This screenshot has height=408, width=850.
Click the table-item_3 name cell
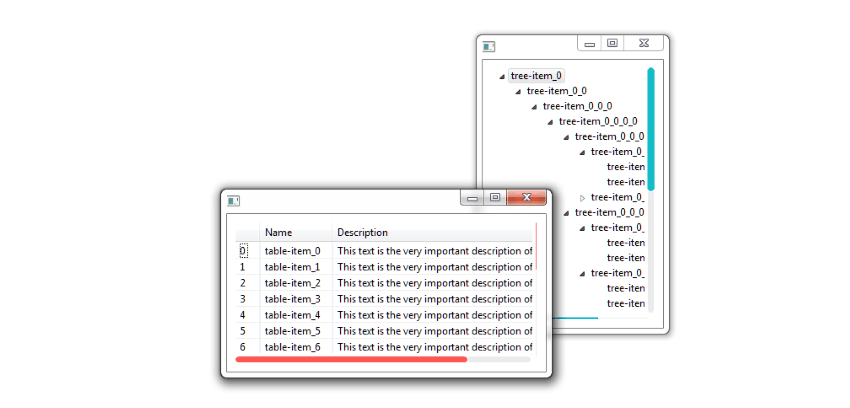click(x=296, y=299)
